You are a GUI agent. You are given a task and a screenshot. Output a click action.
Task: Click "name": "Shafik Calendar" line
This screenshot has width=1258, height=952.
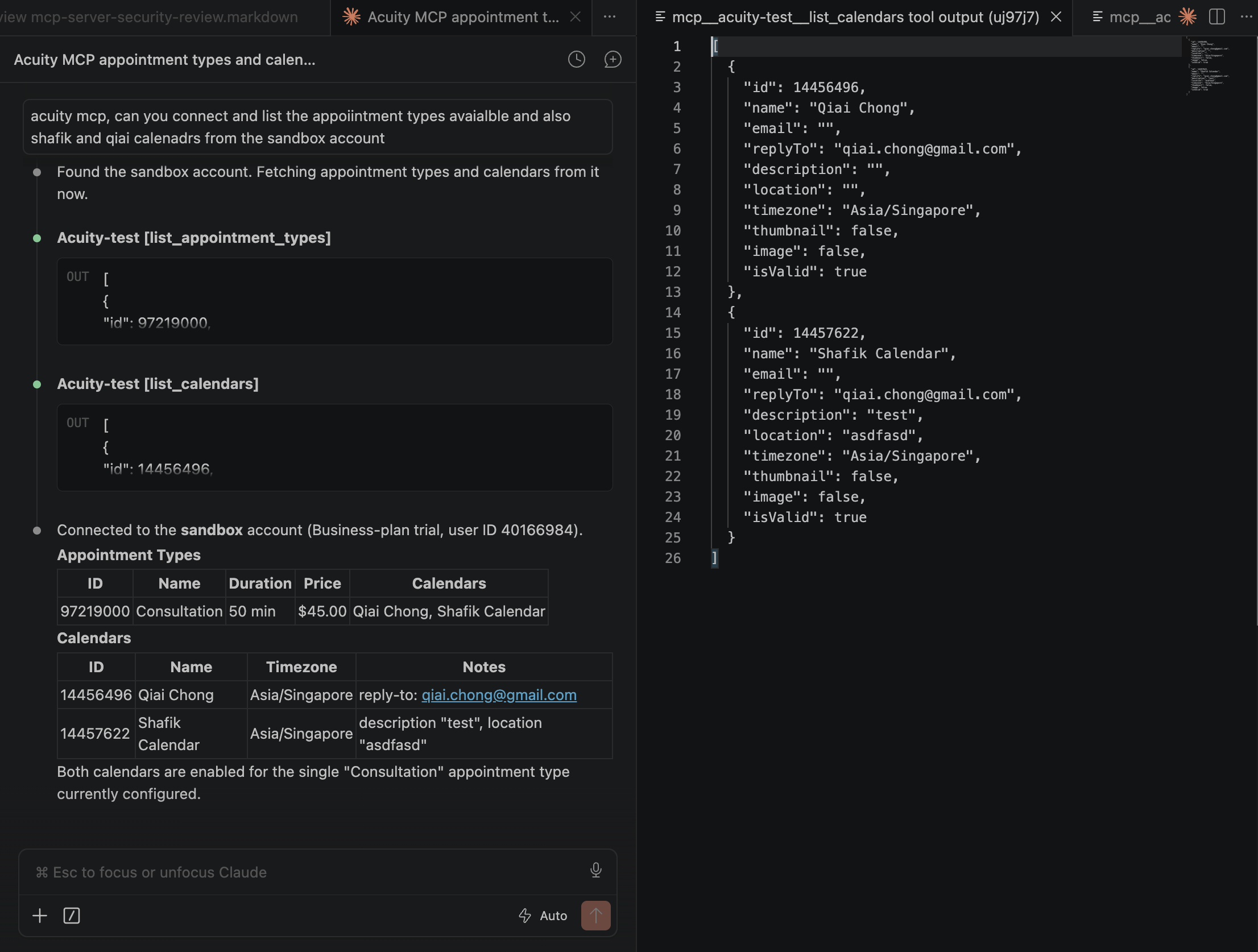(850, 354)
